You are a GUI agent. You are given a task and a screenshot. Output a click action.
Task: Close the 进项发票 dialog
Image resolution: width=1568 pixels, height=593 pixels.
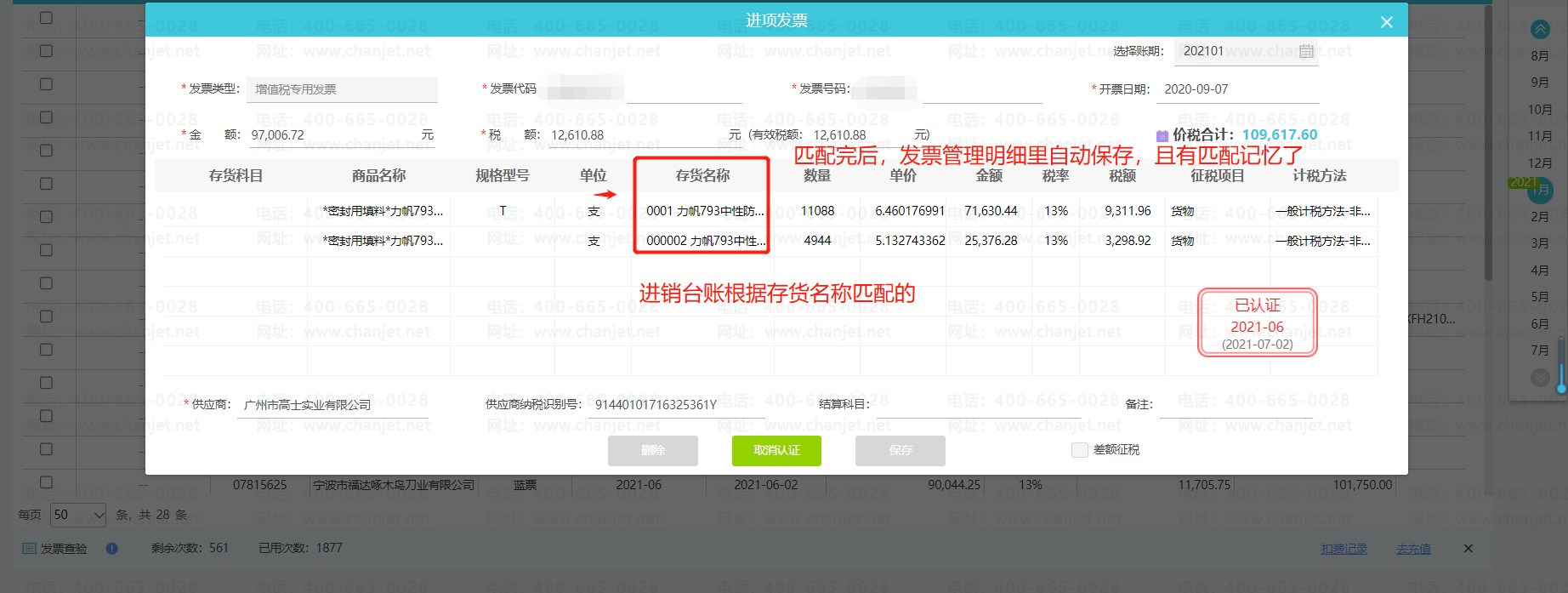pyautogui.click(x=1387, y=22)
